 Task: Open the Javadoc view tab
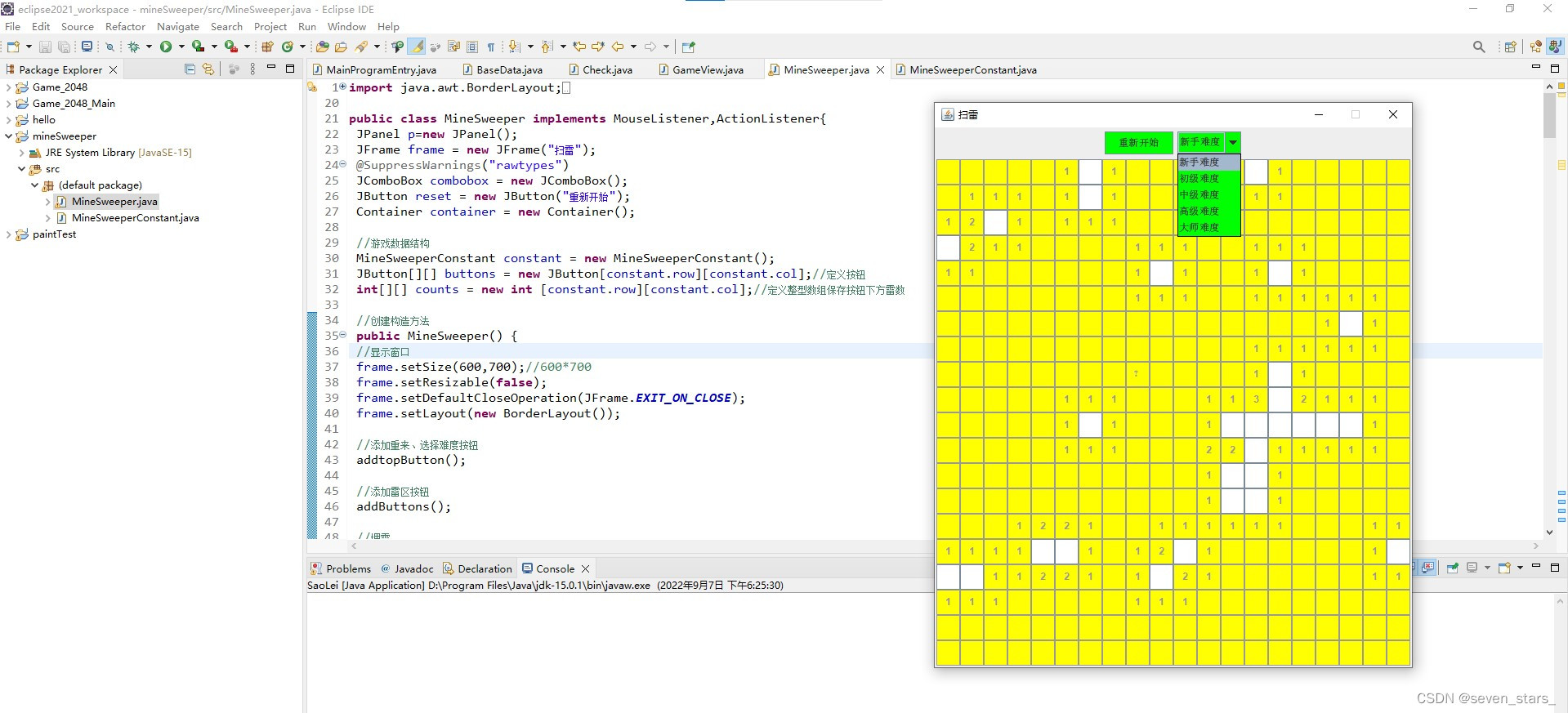click(x=407, y=568)
